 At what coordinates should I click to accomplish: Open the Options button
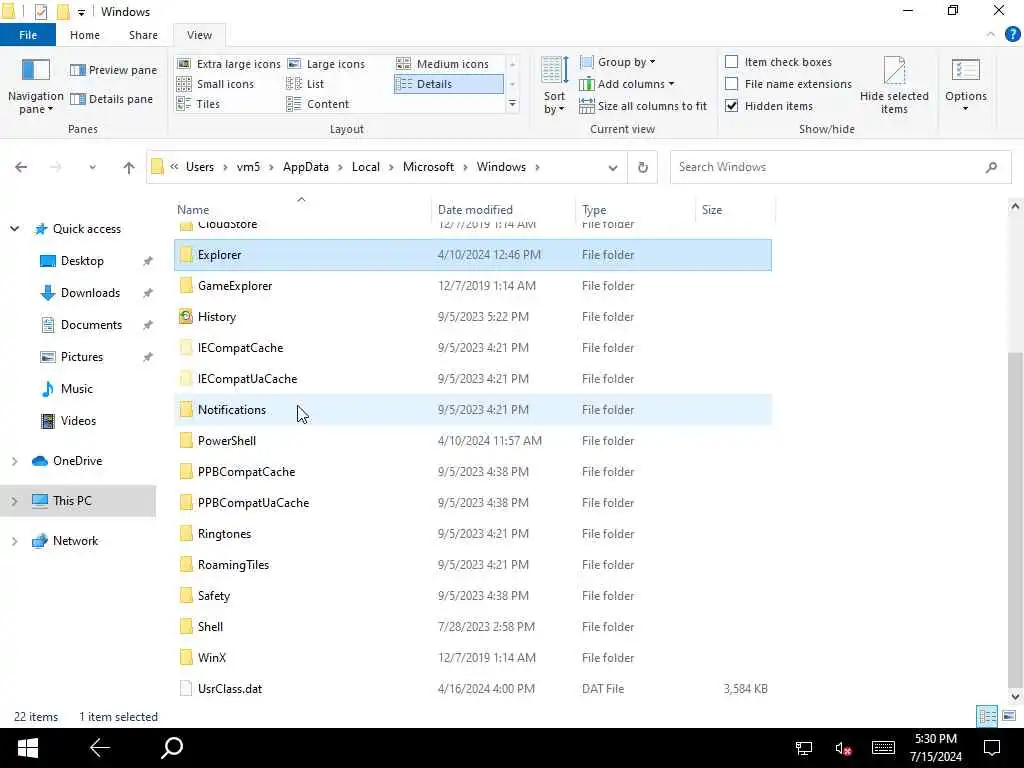click(966, 86)
